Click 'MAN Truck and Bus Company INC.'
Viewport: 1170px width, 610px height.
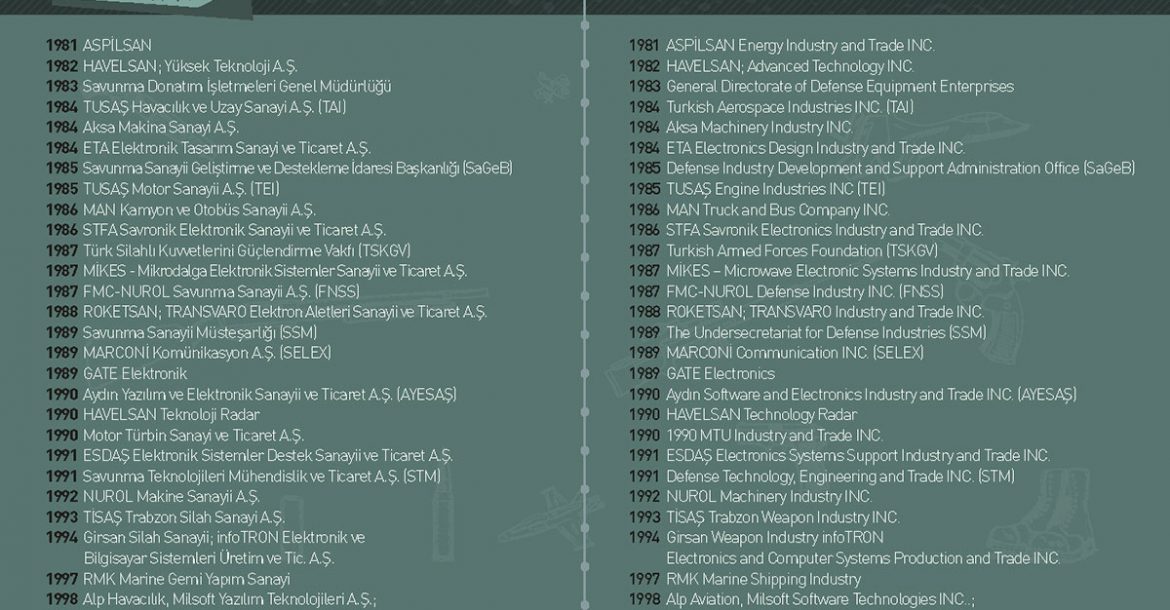778,210
